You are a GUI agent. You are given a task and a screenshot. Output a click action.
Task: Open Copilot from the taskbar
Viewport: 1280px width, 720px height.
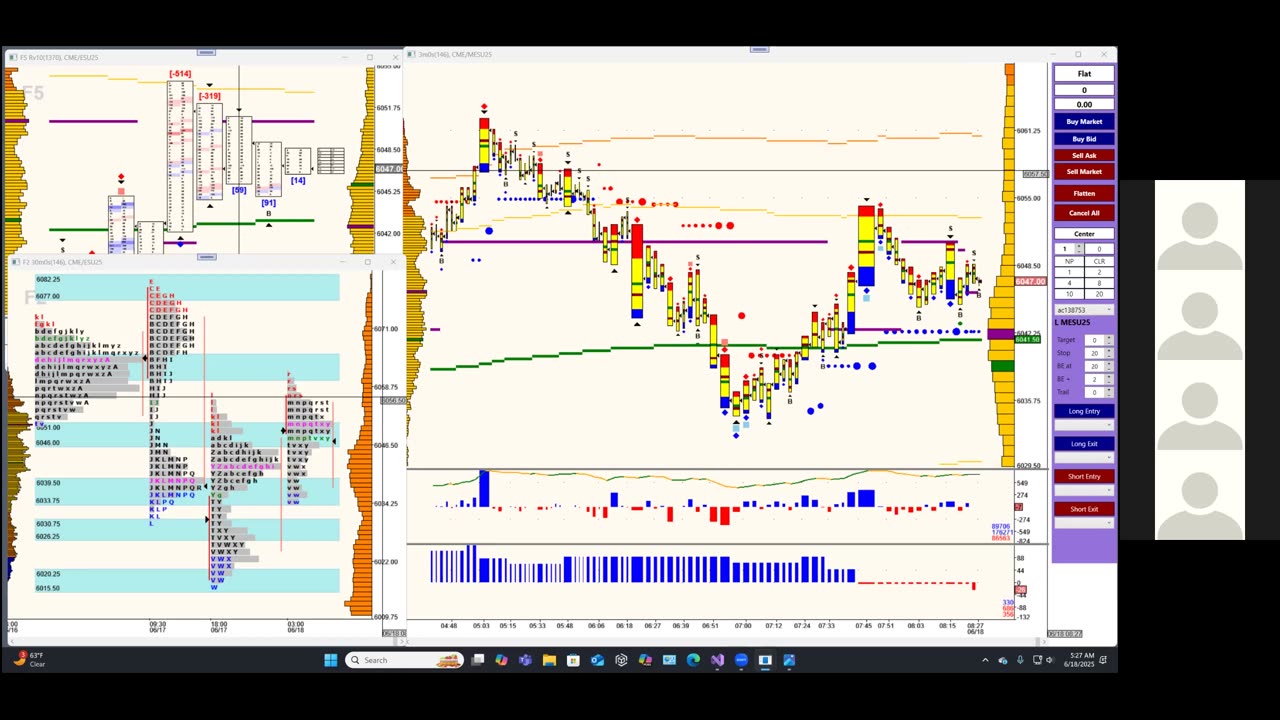coord(501,660)
